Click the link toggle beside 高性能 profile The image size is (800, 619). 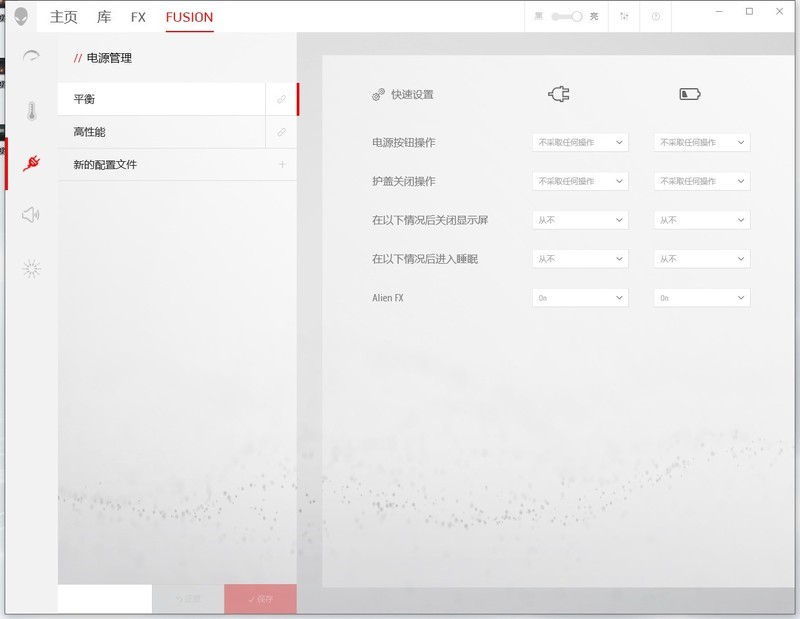tap(281, 132)
